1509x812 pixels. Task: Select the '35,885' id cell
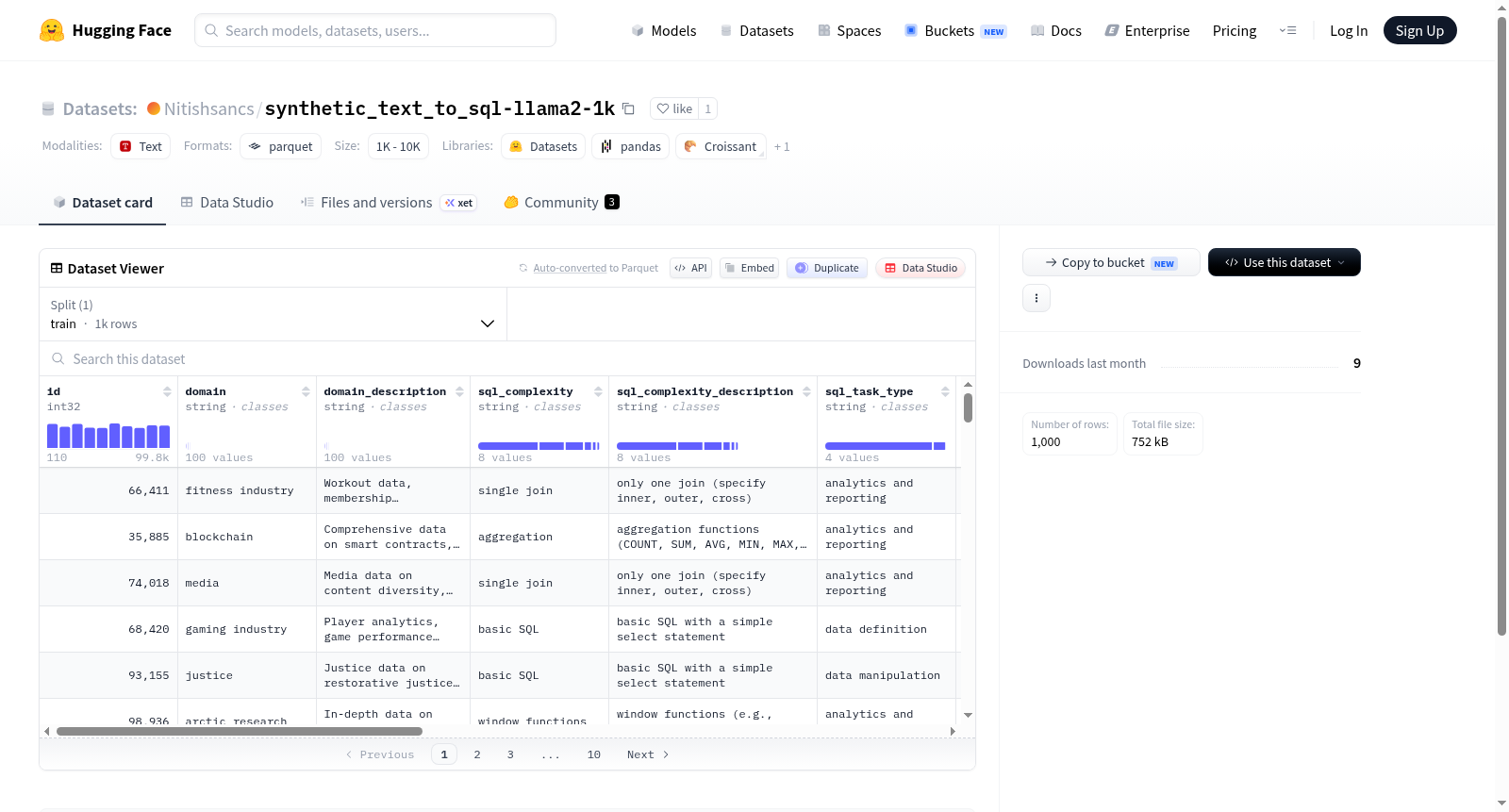[108, 537]
